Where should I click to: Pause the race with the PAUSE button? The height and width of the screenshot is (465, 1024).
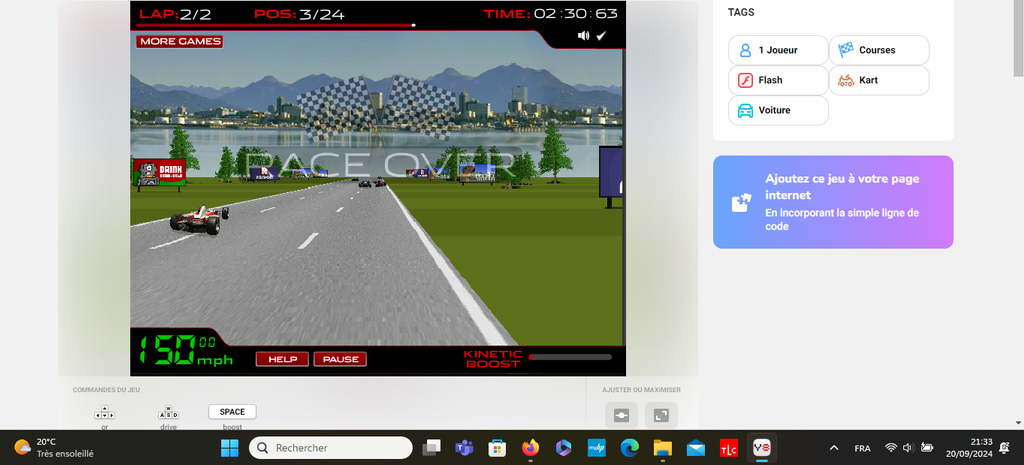click(340, 359)
